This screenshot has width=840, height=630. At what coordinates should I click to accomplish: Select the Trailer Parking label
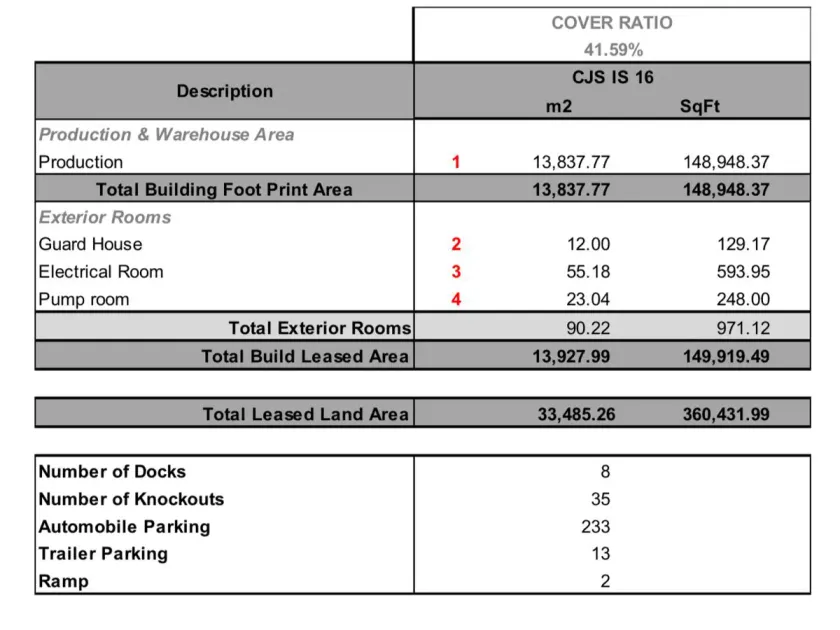pyautogui.click(x=103, y=553)
